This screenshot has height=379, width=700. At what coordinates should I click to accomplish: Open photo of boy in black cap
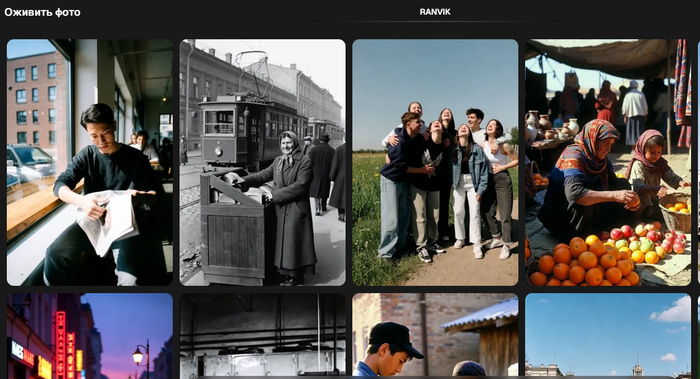(435, 336)
